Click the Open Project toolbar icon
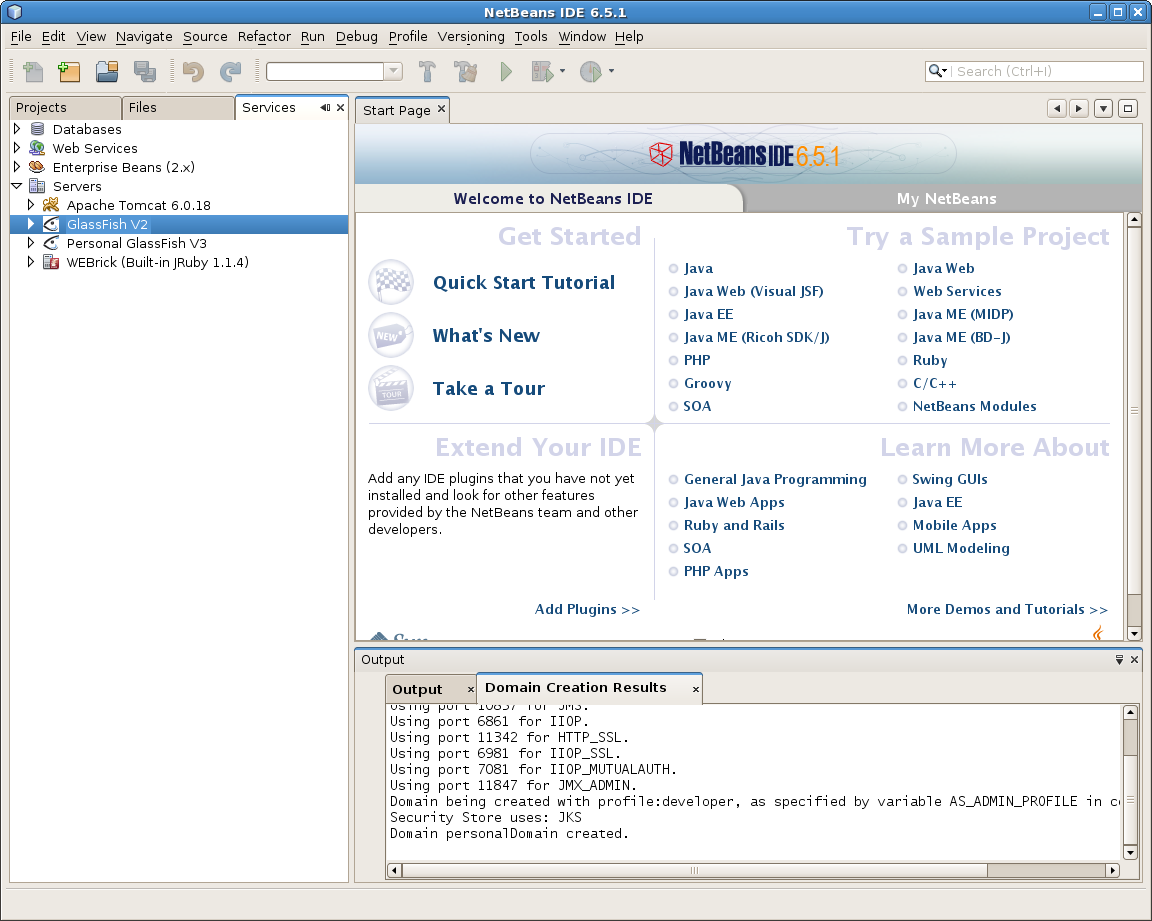 point(107,71)
